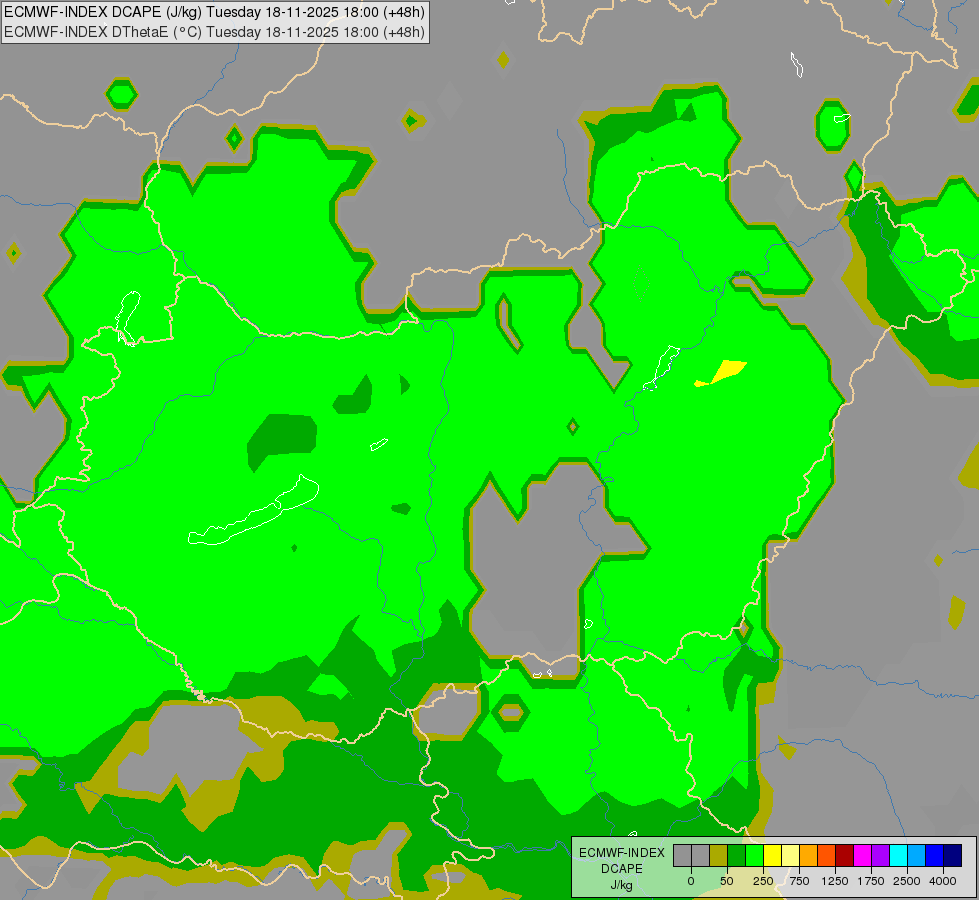The image size is (979, 900).
Task: Select the dark green legend swatch after 50
Action: click(736, 855)
